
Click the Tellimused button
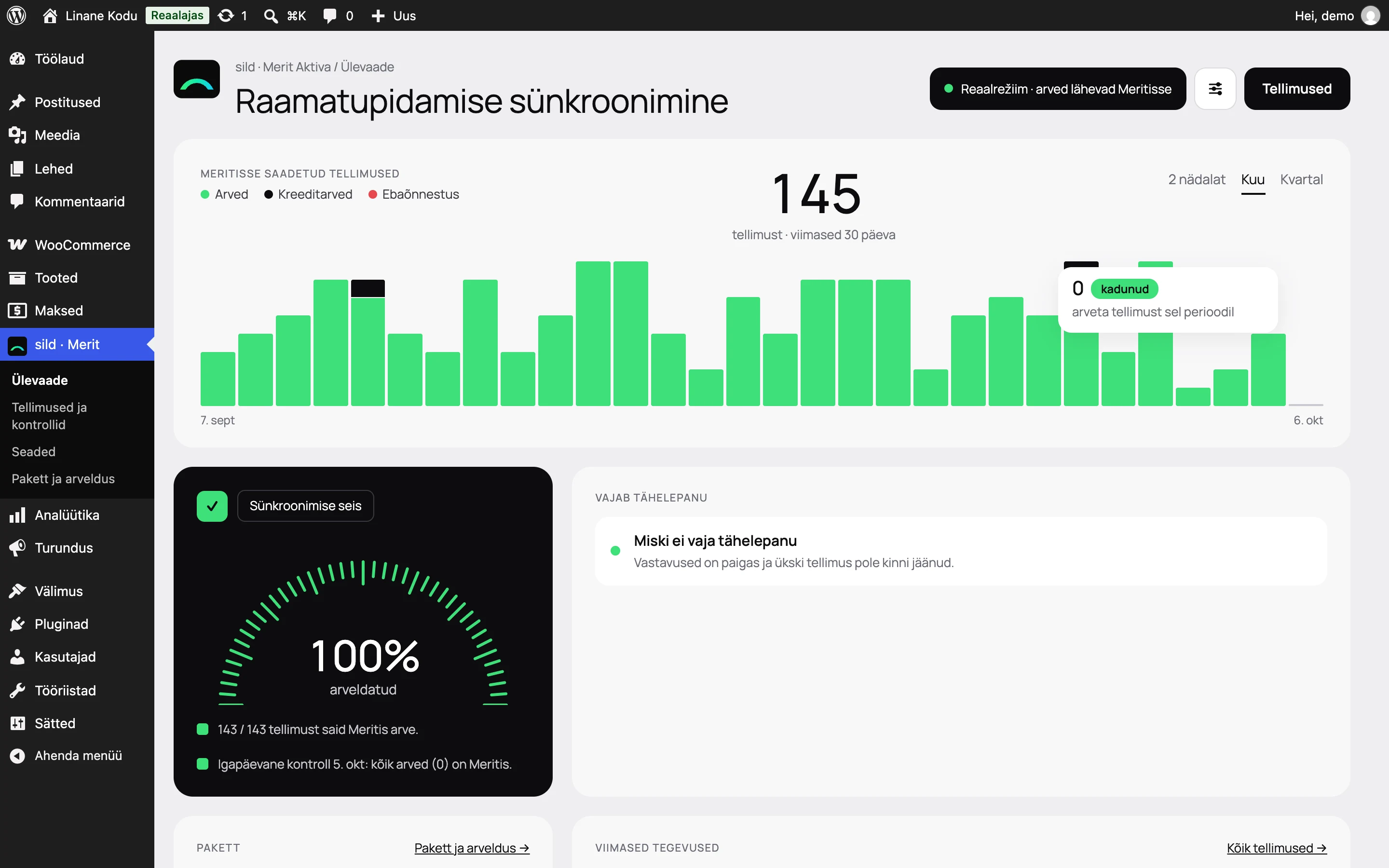[1296, 89]
